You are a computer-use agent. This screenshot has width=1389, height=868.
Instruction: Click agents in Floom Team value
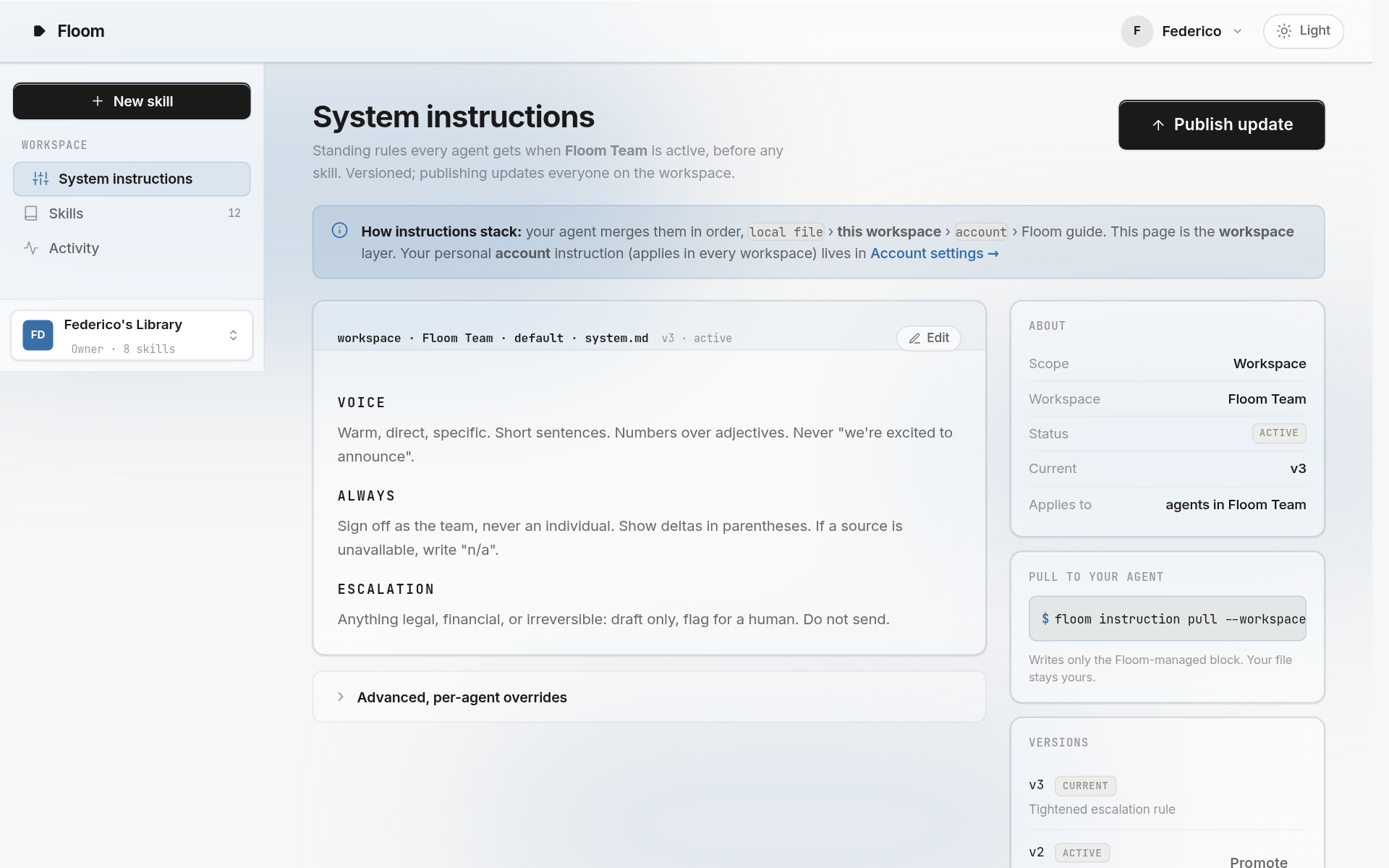(x=1236, y=505)
